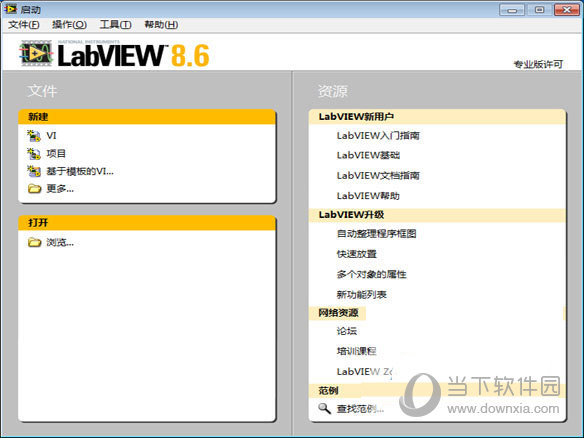Close the 启动 window

566,10
